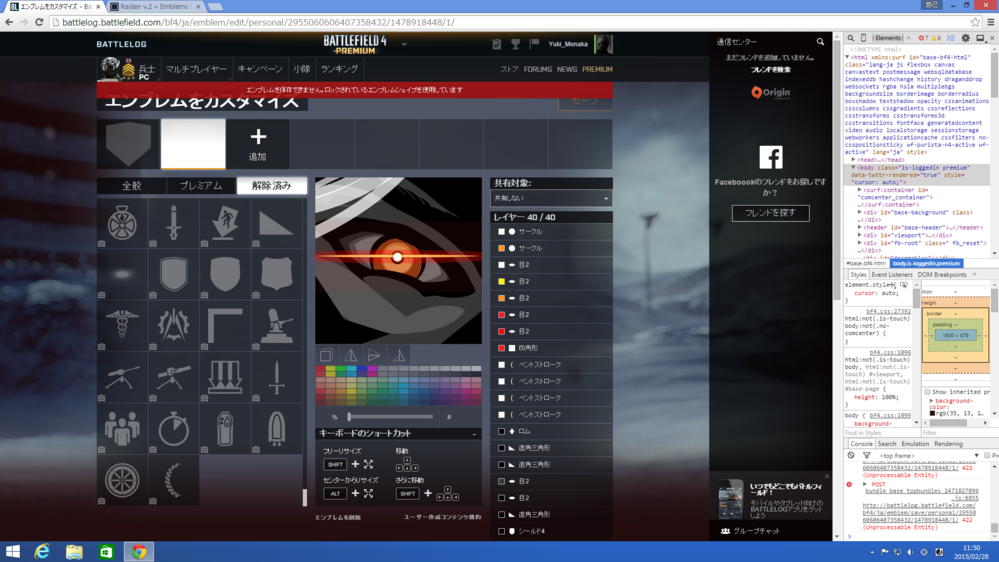Open the Event Listeners tab in DevTools
The image size is (999, 562).
click(891, 275)
